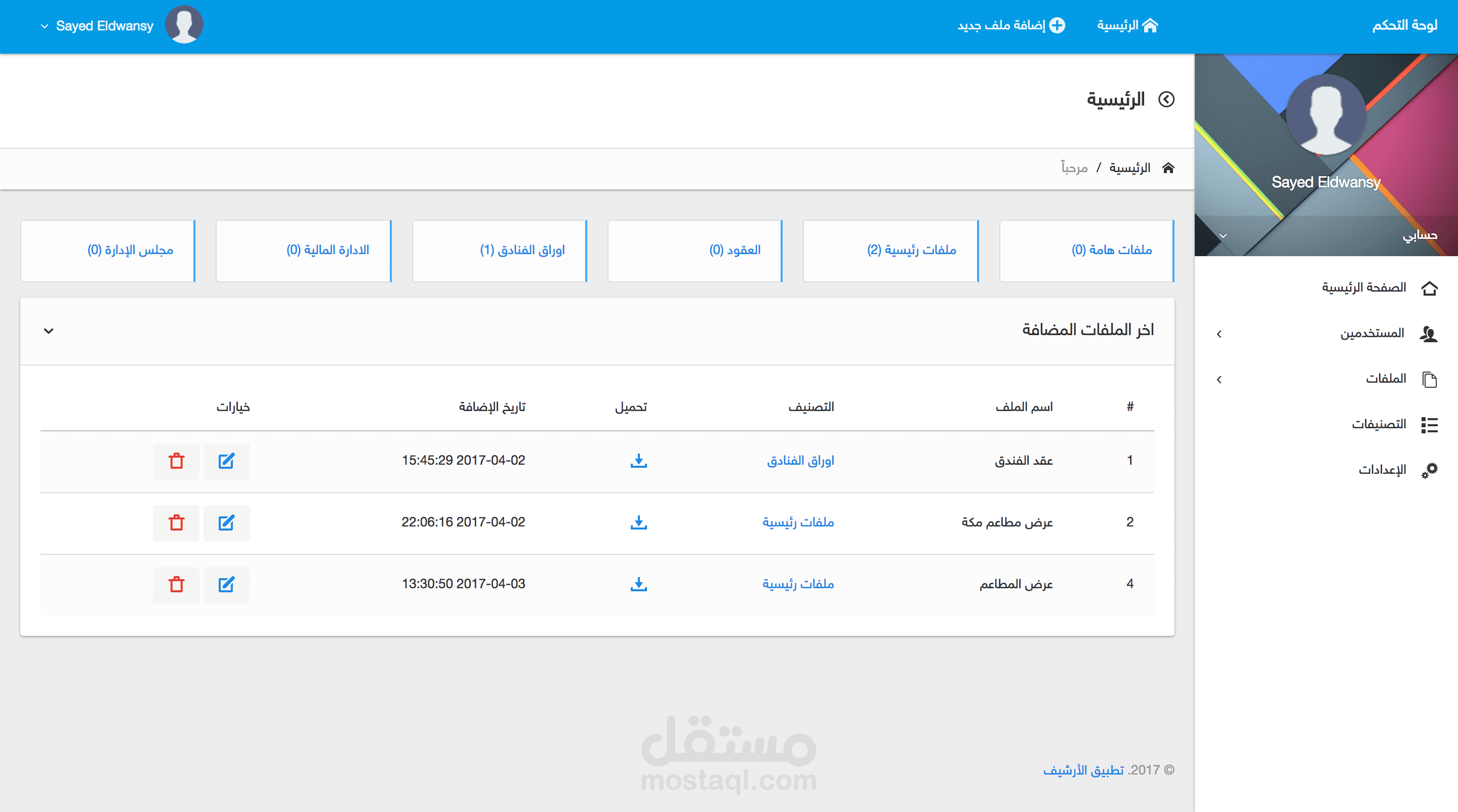Collapse the اخر الملفات المضافة panel

[49, 331]
